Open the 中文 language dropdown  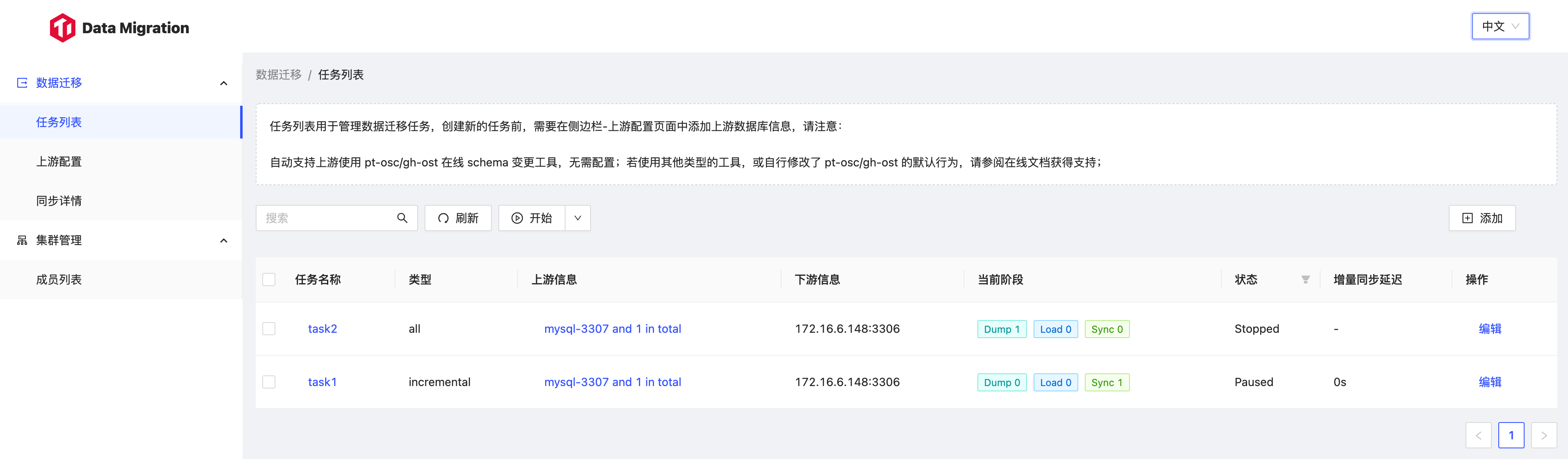click(x=1500, y=26)
